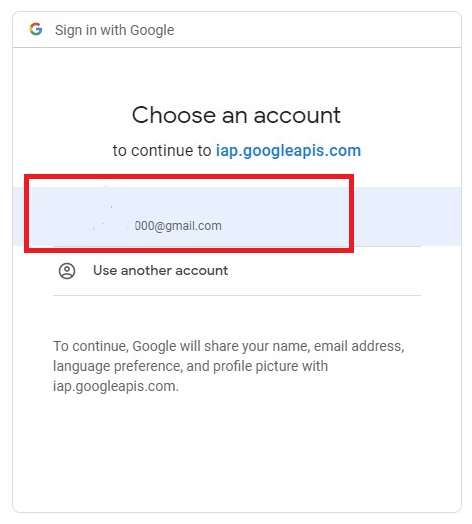The width and height of the screenshot is (472, 524).
Task: Choose the Use another account option
Action: pyautogui.click(x=237, y=271)
